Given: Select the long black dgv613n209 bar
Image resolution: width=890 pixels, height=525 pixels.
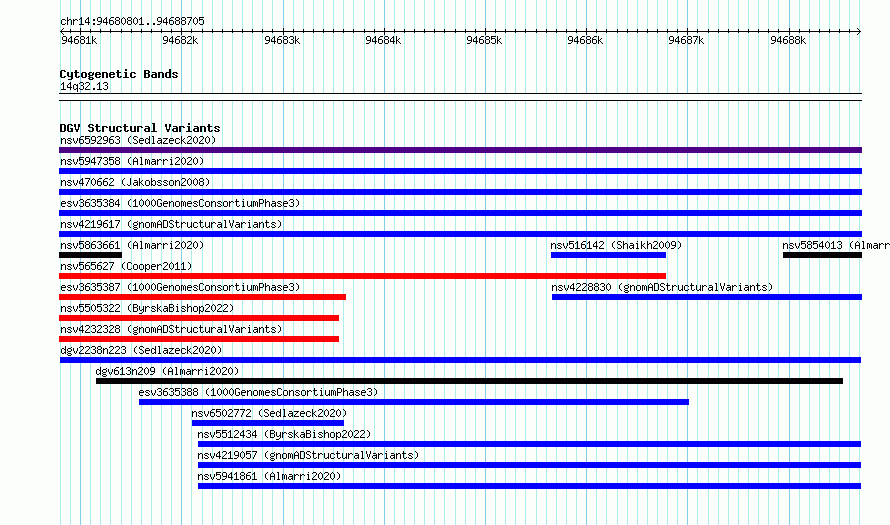Looking at the screenshot, I should tap(469, 381).
